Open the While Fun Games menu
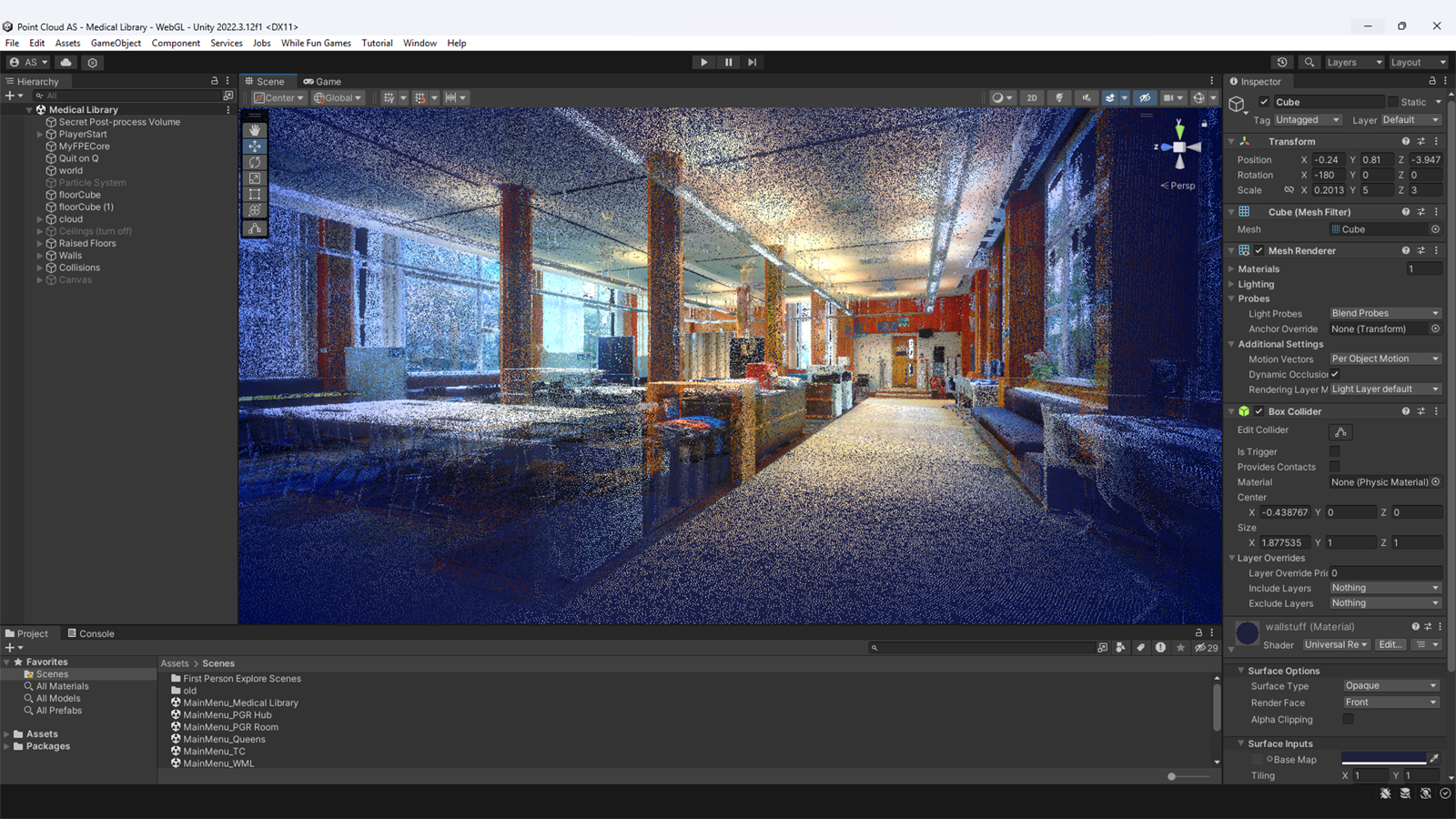This screenshot has width=1456, height=819. [x=316, y=43]
